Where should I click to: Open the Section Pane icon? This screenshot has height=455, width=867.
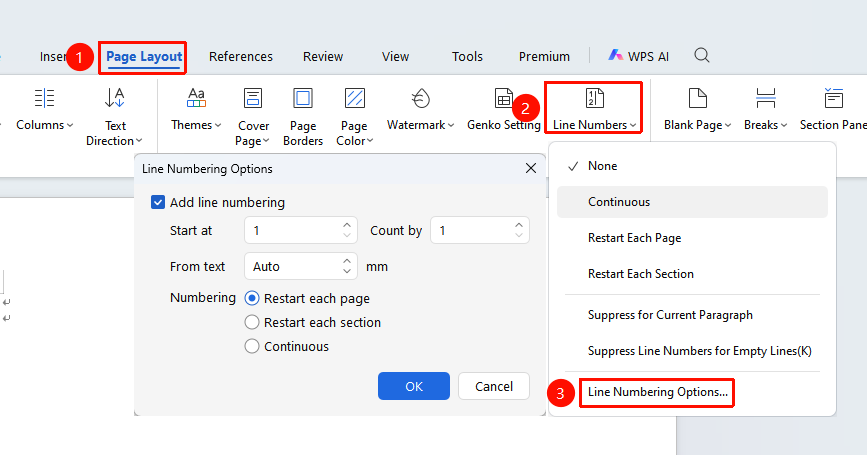point(833,98)
